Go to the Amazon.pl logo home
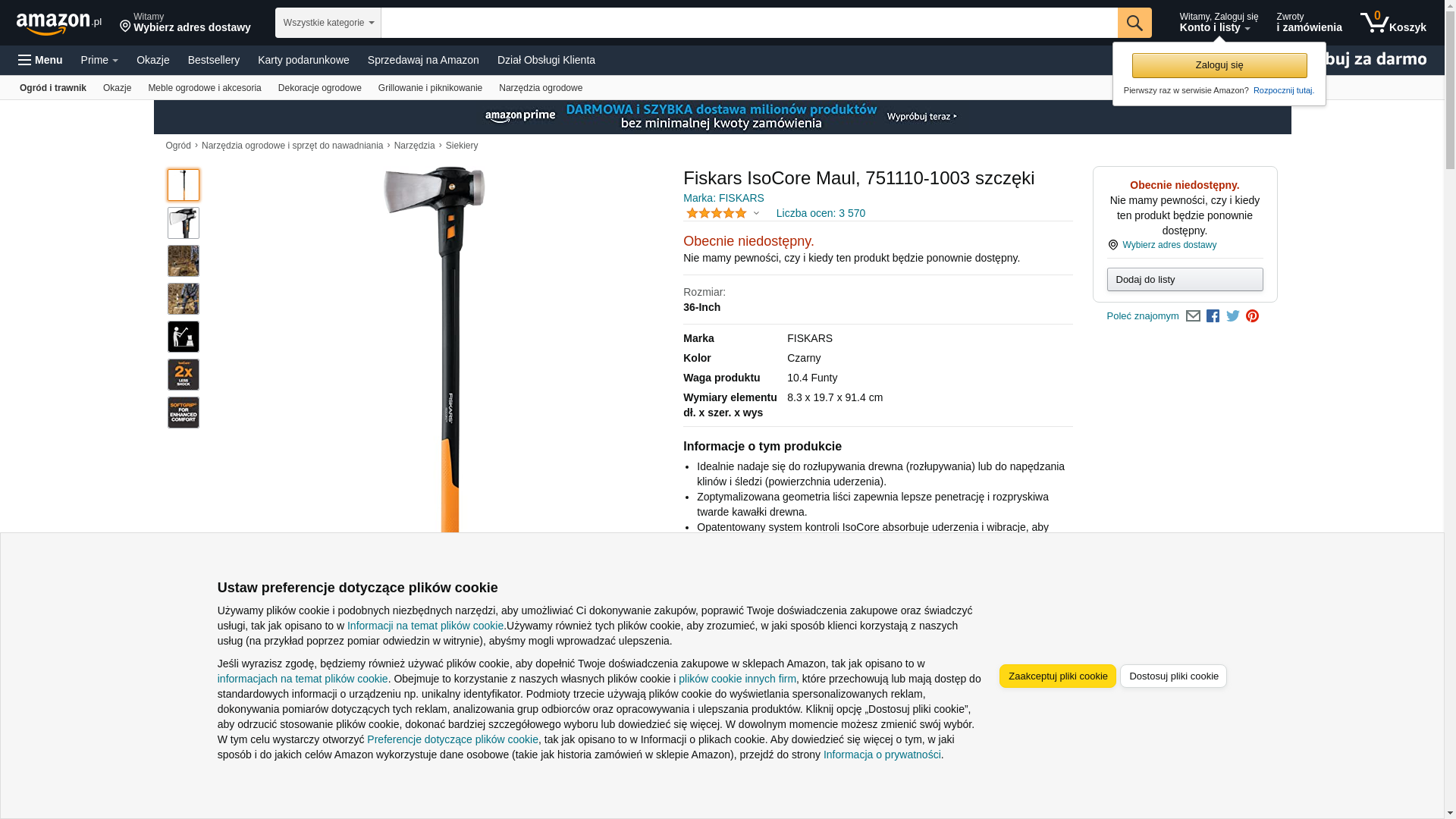 point(58,23)
